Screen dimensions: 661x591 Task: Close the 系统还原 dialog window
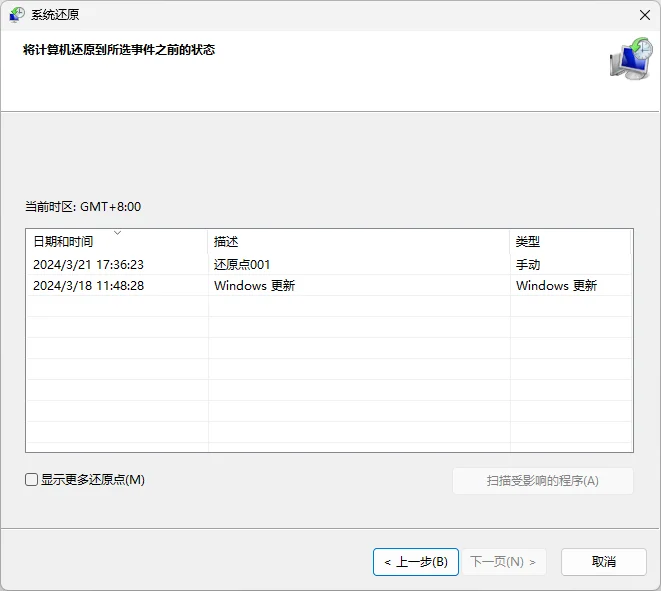point(645,15)
